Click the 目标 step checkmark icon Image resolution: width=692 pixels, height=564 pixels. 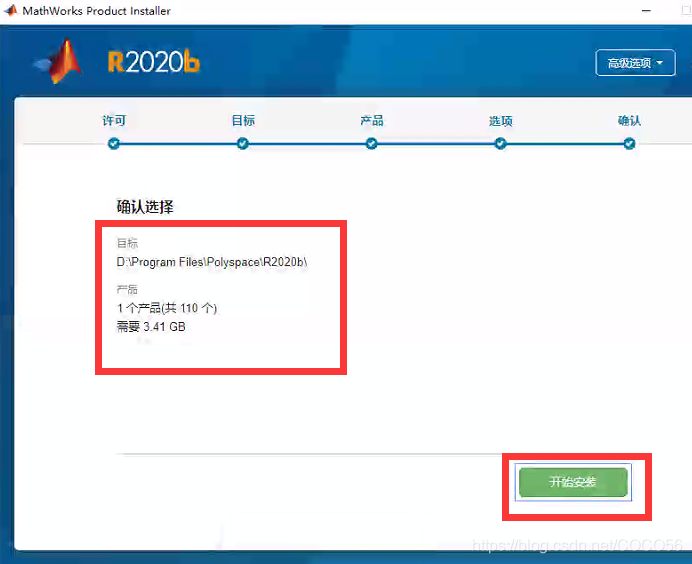point(243,143)
